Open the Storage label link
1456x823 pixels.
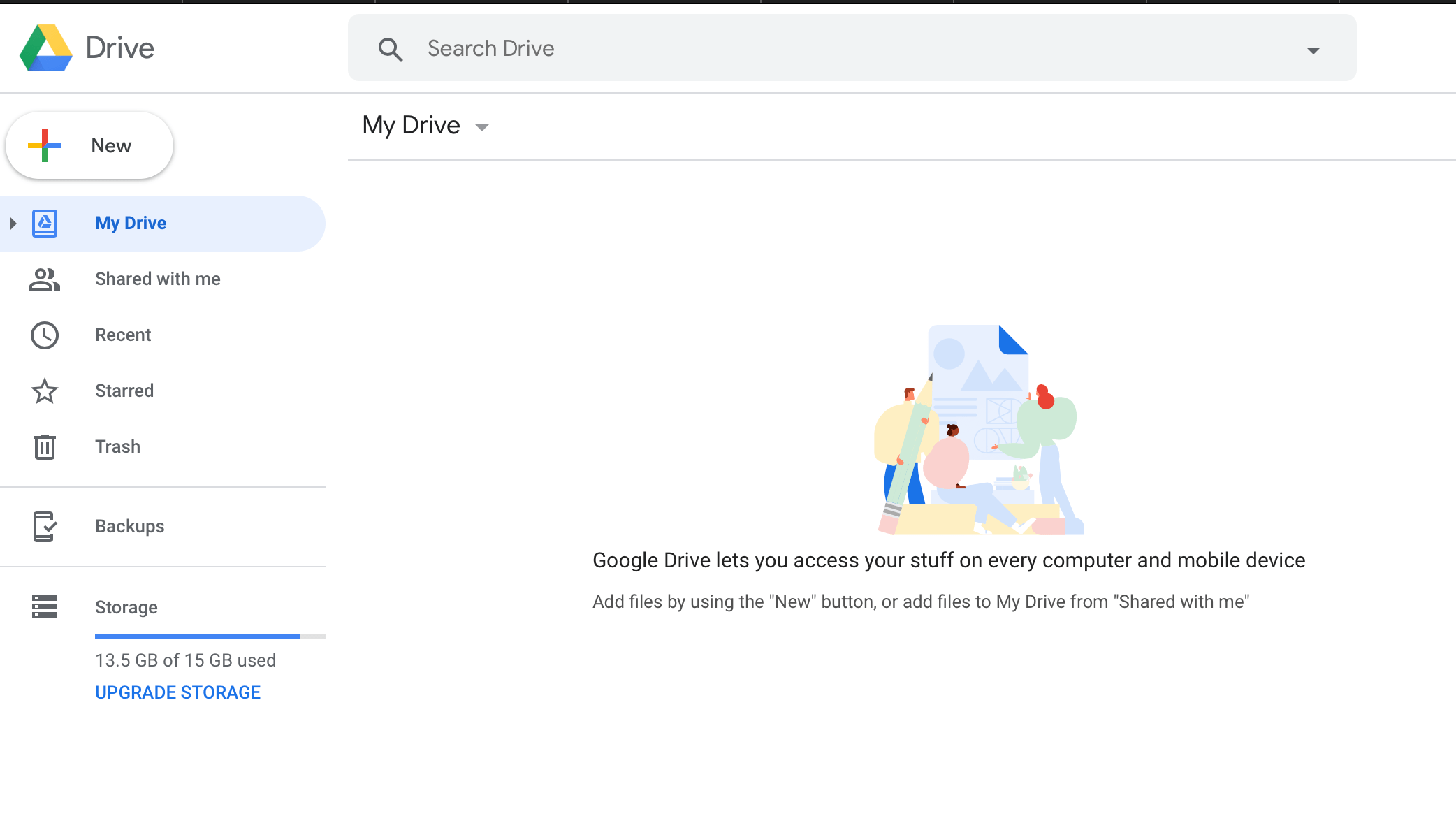tap(126, 607)
